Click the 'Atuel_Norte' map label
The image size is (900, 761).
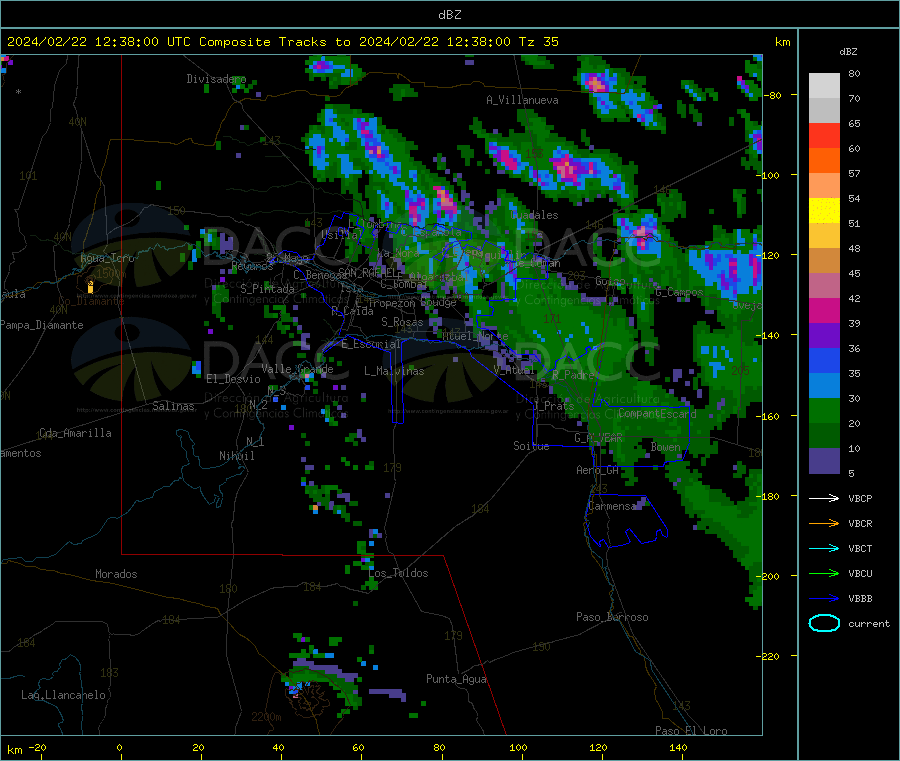point(475,336)
